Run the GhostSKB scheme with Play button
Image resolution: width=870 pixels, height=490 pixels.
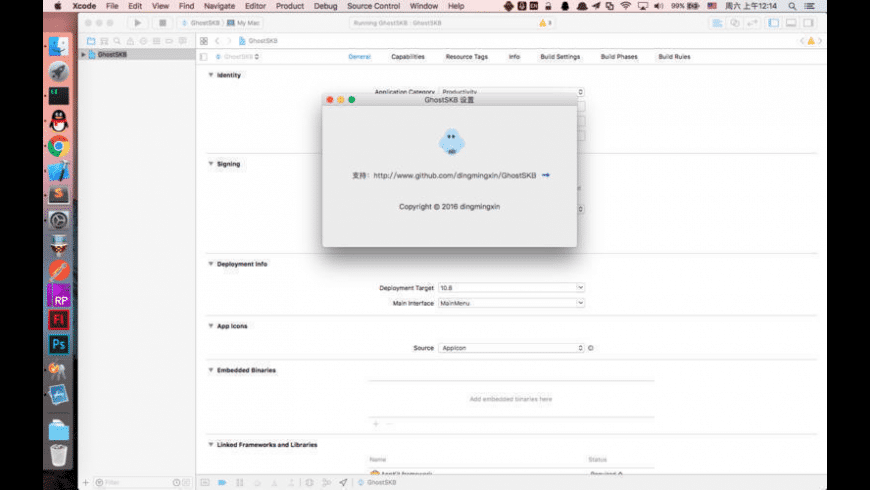[138, 23]
